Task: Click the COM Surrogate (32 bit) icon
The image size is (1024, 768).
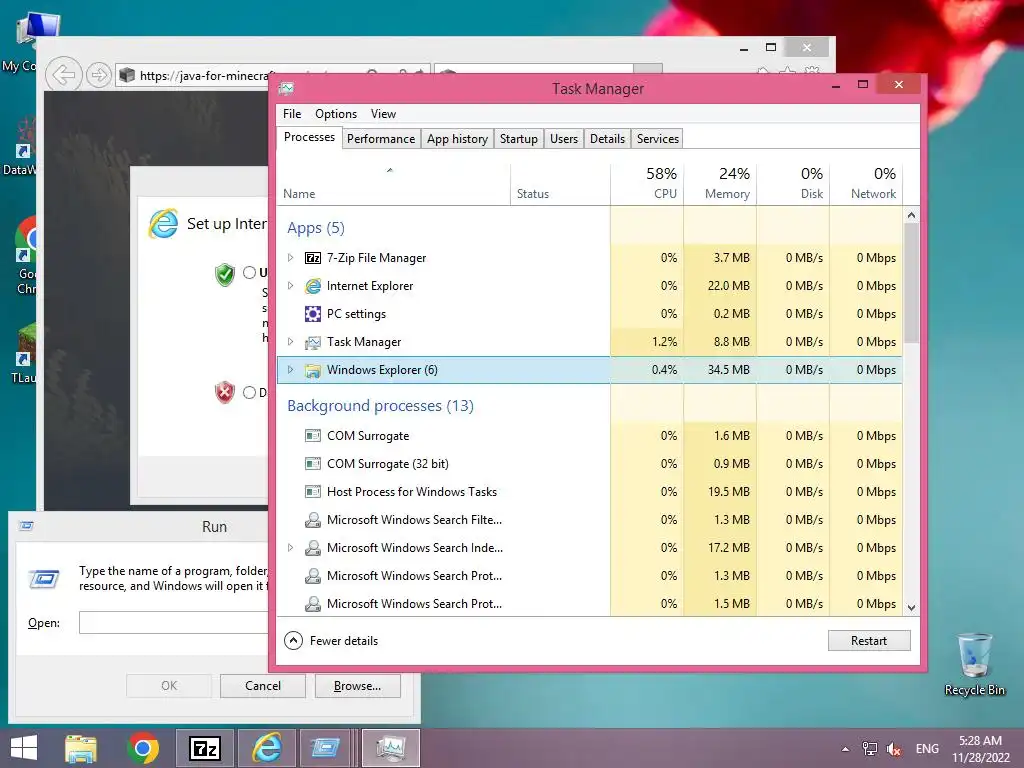Action: (313, 464)
